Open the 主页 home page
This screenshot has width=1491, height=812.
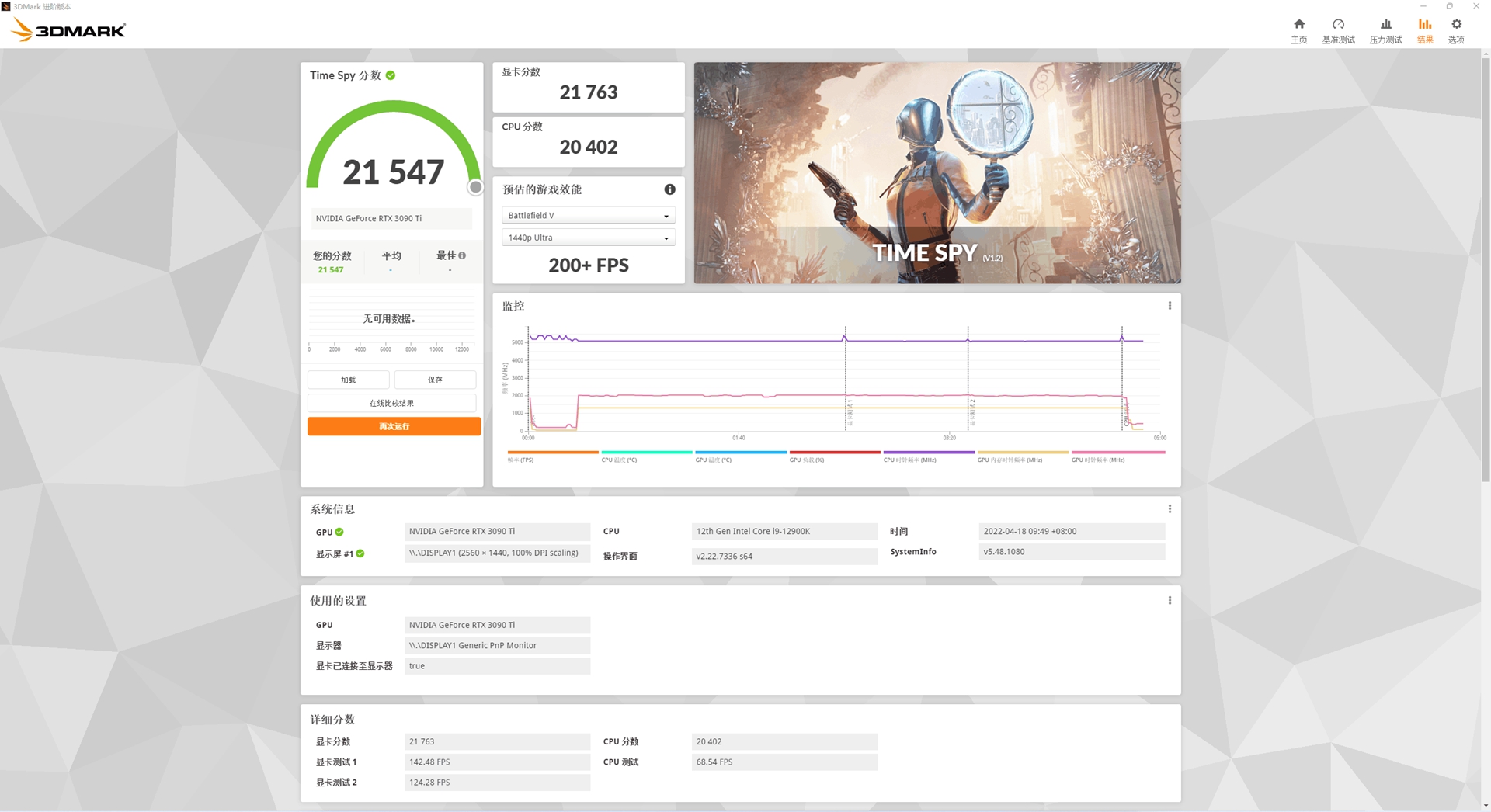coord(1298,29)
